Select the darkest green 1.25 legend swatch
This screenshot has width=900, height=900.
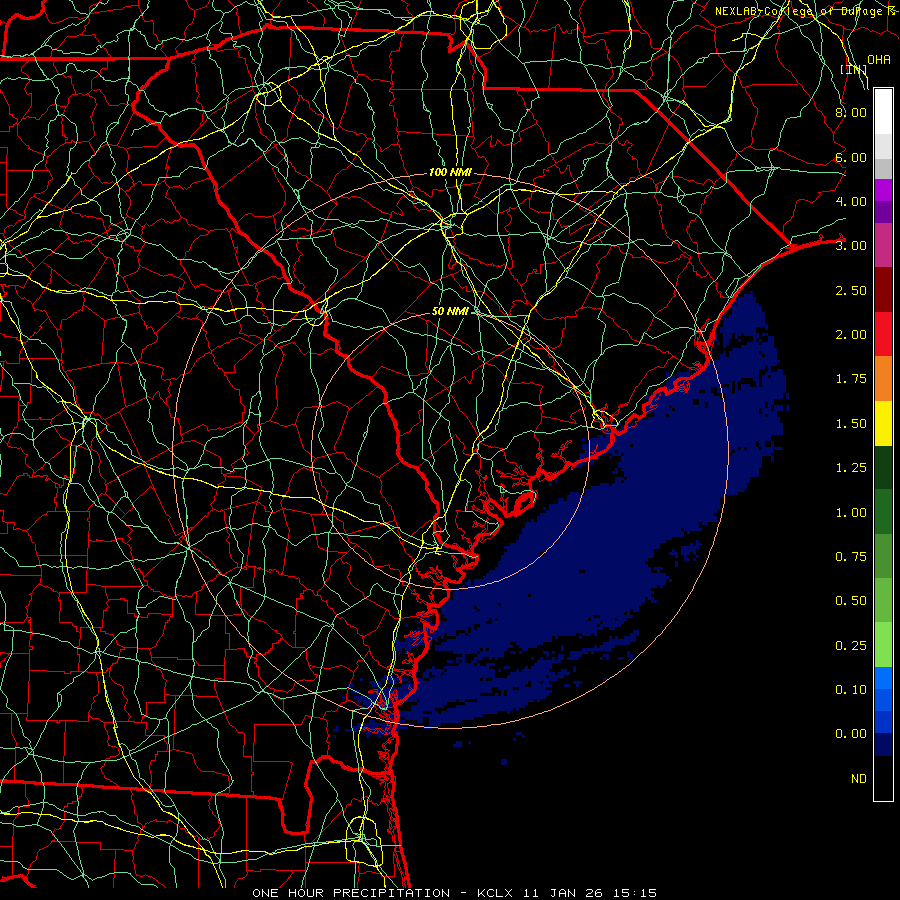tap(883, 467)
